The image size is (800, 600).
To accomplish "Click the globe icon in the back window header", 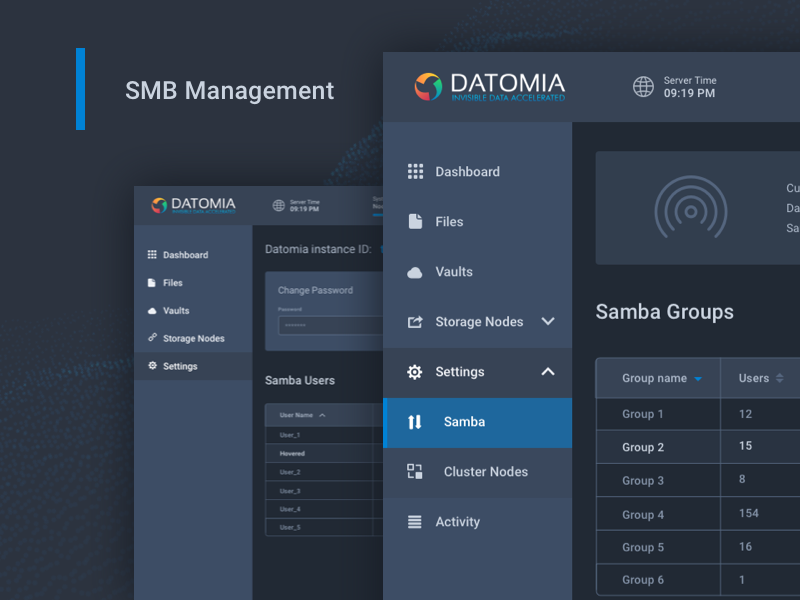I will click(x=279, y=205).
